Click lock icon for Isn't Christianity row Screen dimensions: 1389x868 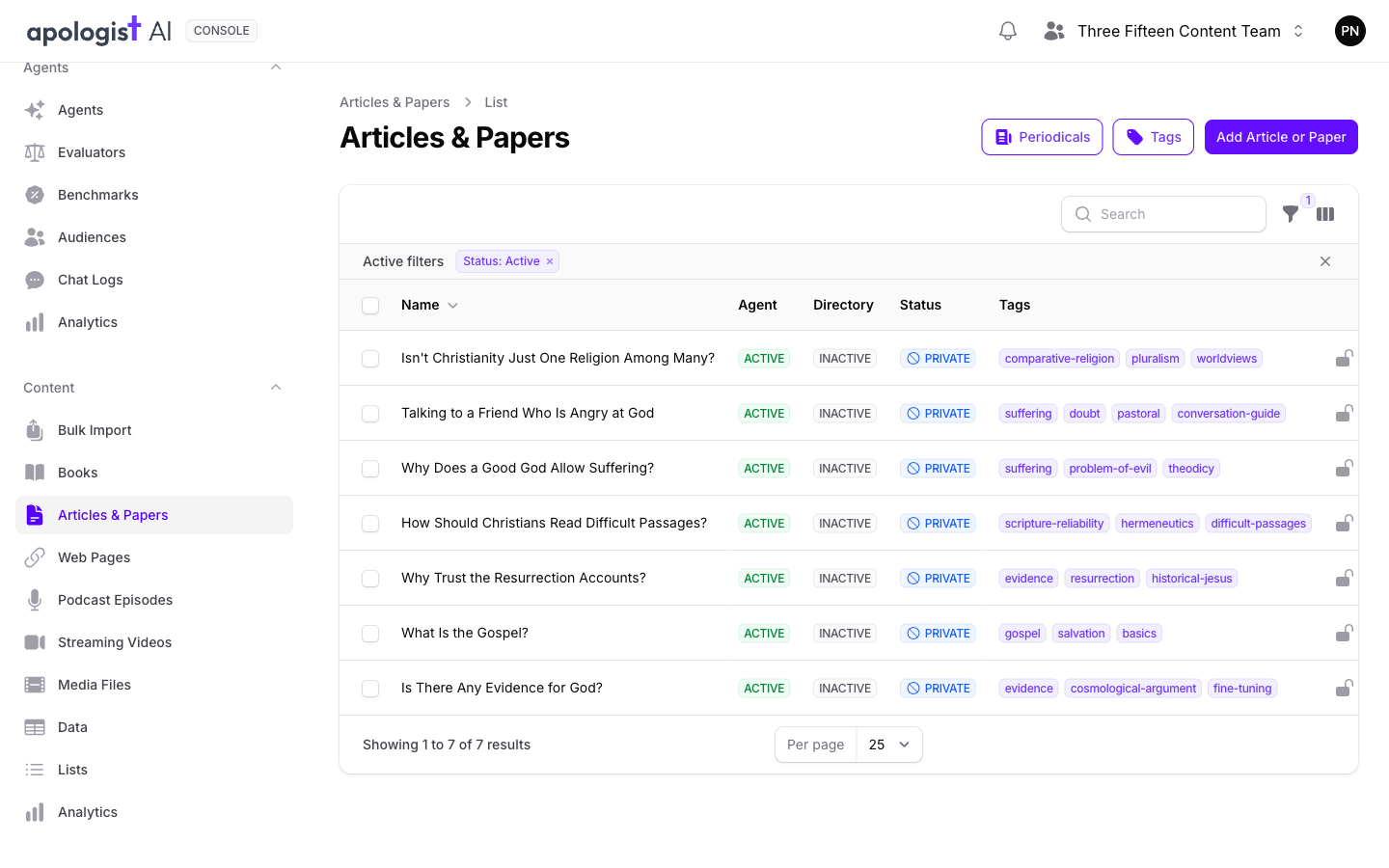pyautogui.click(x=1344, y=358)
